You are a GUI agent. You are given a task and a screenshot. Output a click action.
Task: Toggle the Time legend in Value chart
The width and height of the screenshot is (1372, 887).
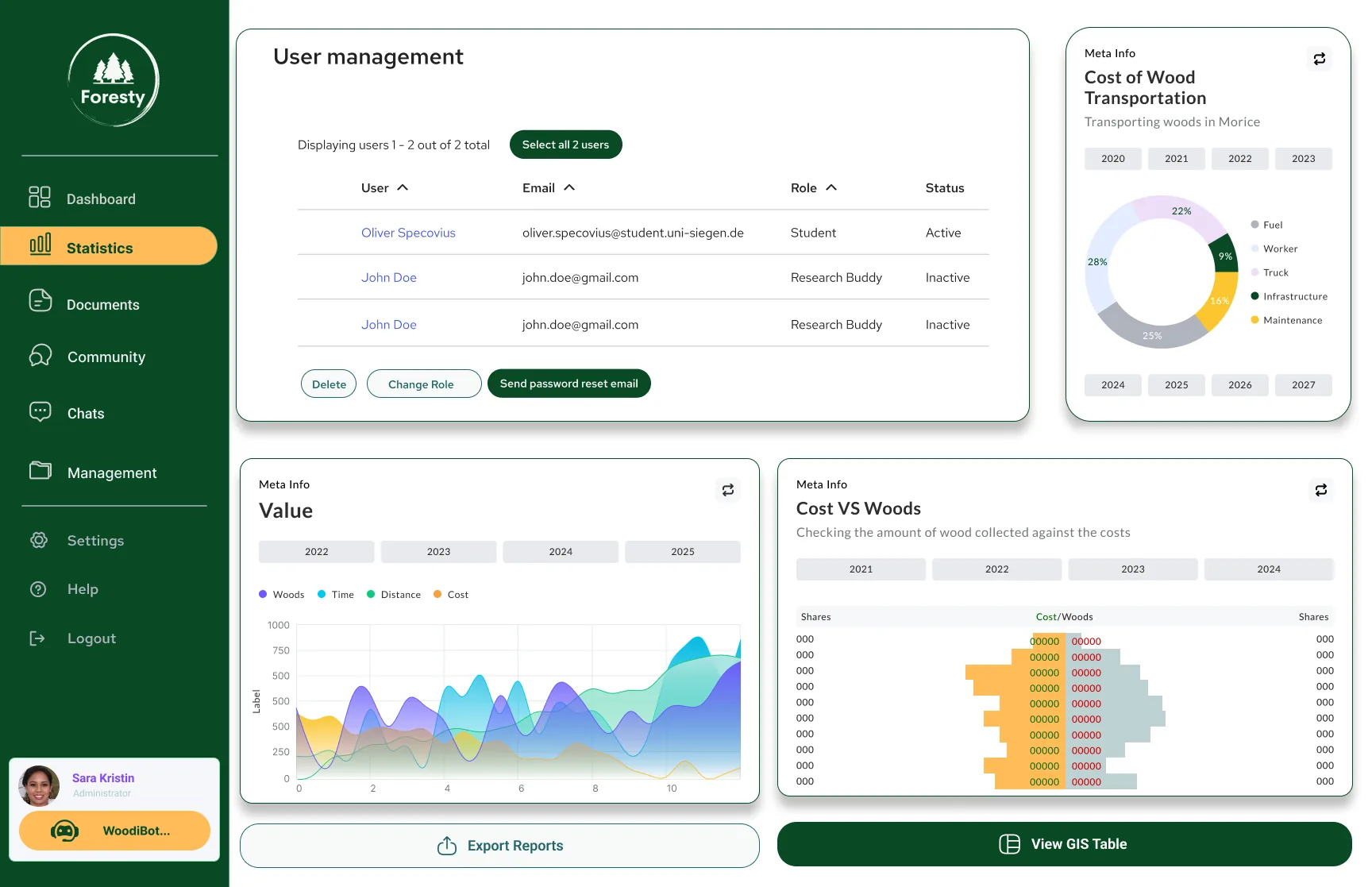coord(336,595)
